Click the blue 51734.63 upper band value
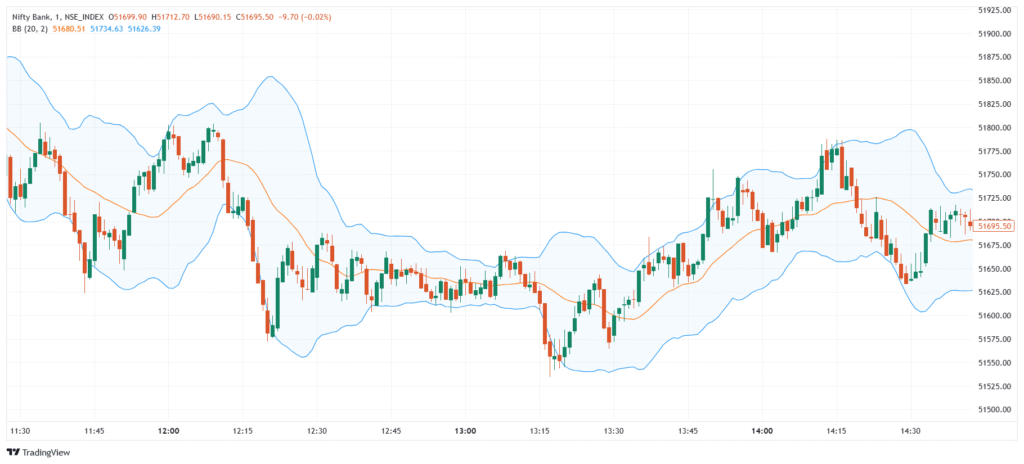Screen dimensions: 1024x464 click(109, 29)
